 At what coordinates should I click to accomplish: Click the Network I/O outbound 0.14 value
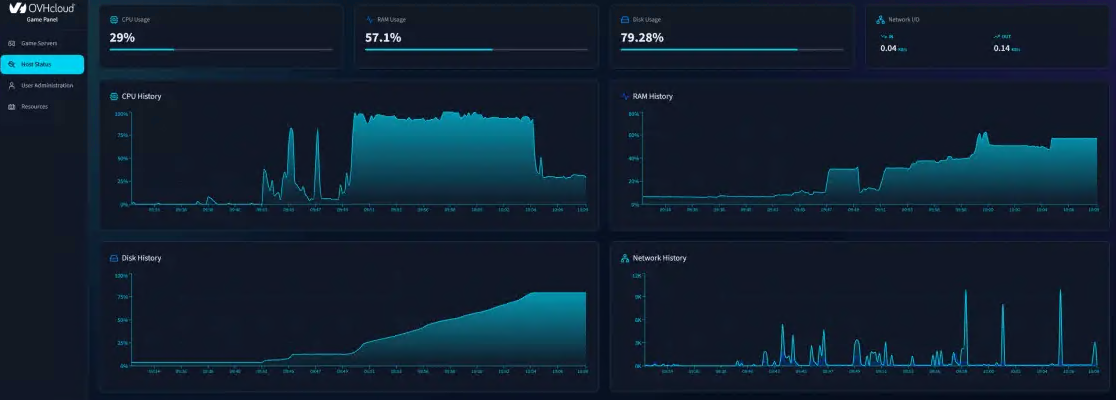click(x=1001, y=48)
